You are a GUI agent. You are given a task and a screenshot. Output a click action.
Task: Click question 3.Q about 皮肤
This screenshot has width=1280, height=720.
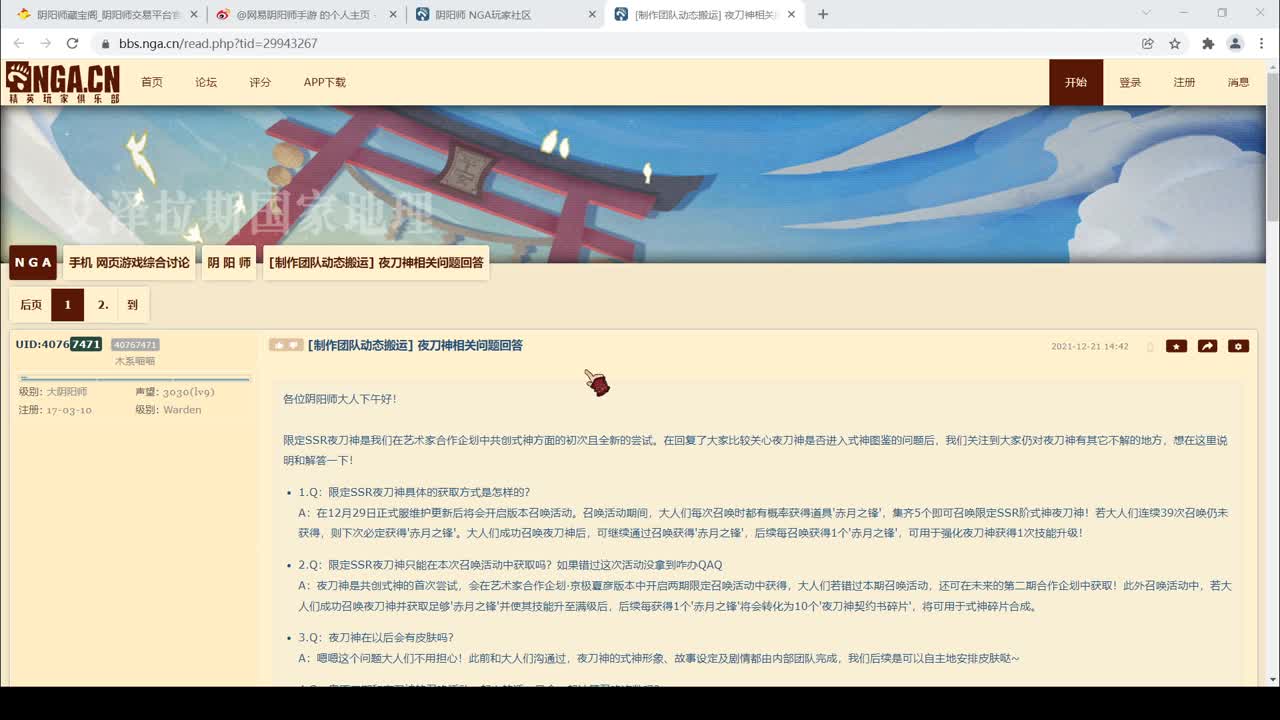[376, 637]
